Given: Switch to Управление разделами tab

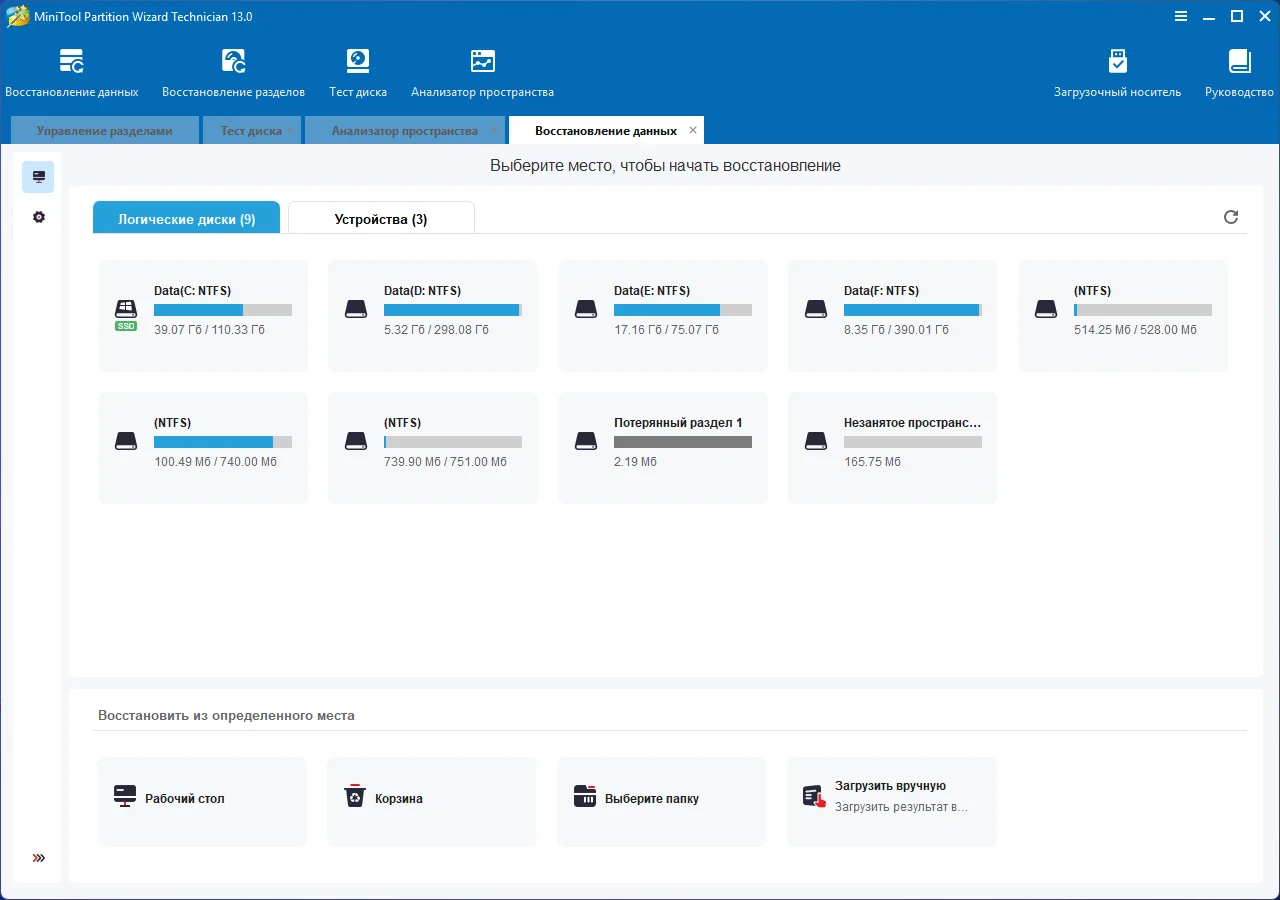Looking at the screenshot, I should [x=104, y=131].
